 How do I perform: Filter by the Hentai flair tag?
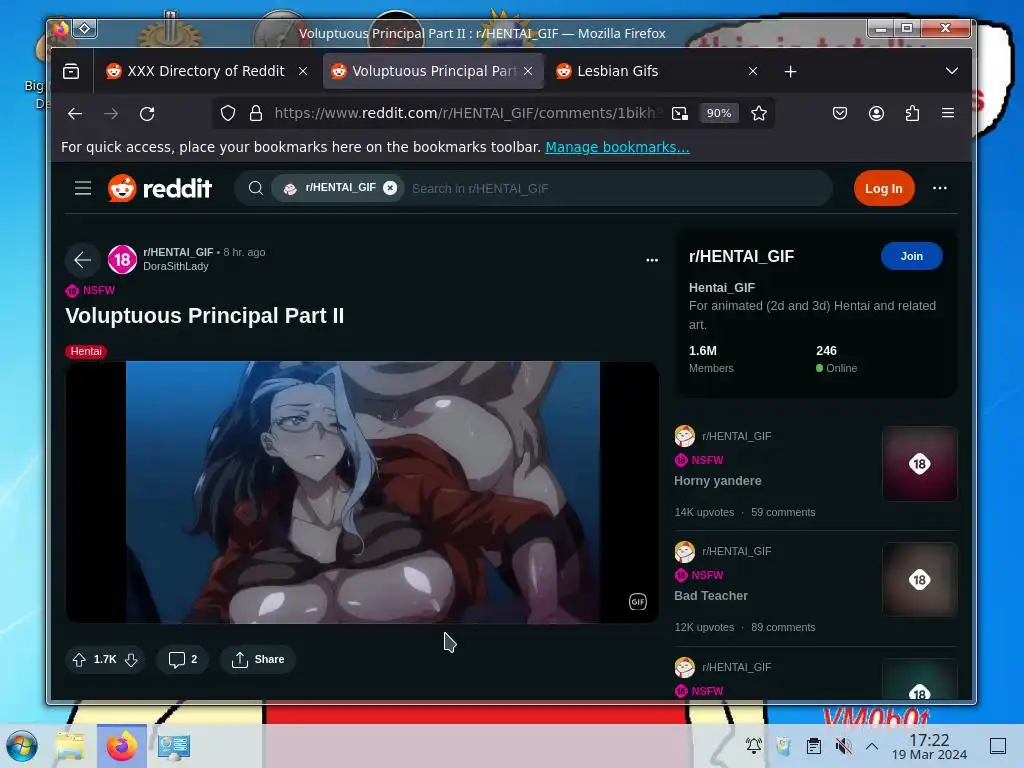[x=86, y=351]
